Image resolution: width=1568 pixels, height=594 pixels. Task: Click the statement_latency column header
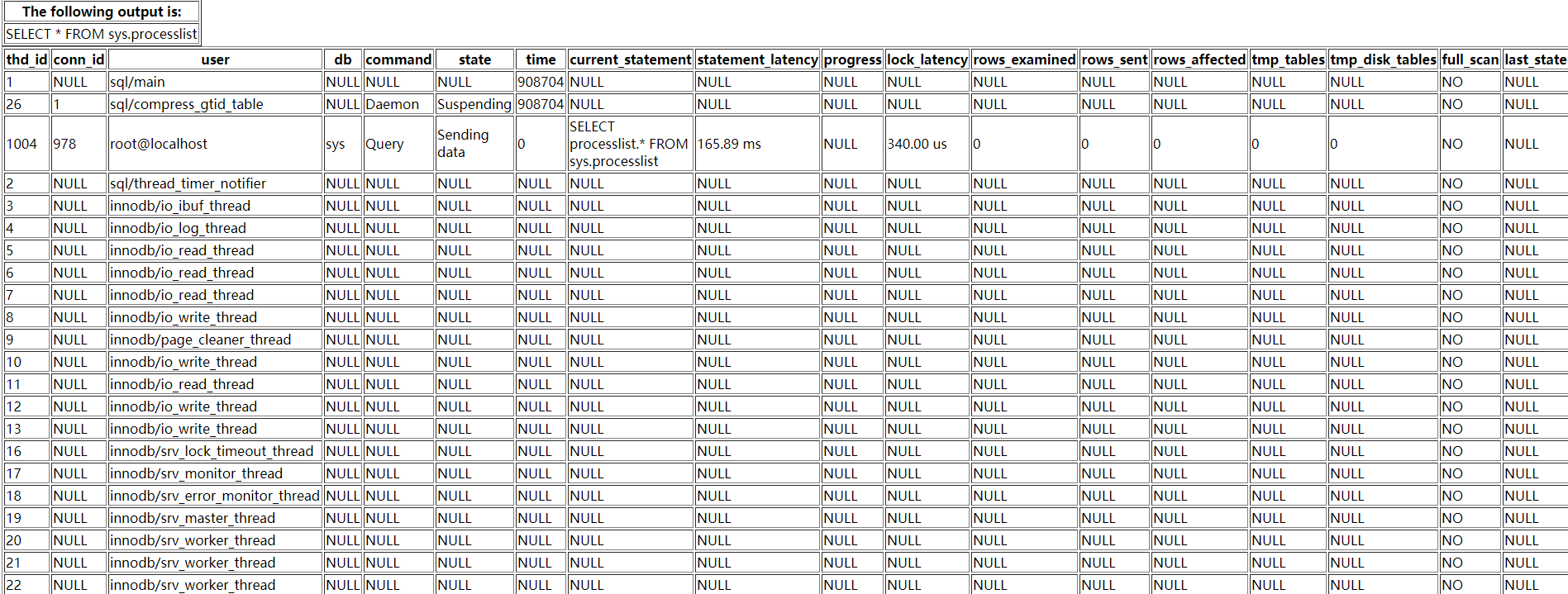pos(757,59)
